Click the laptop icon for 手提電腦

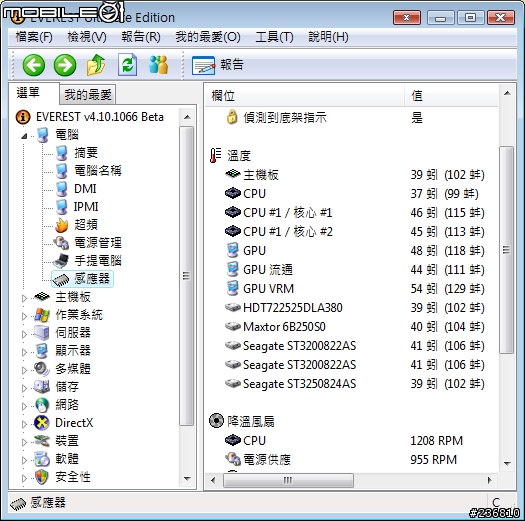point(62,261)
